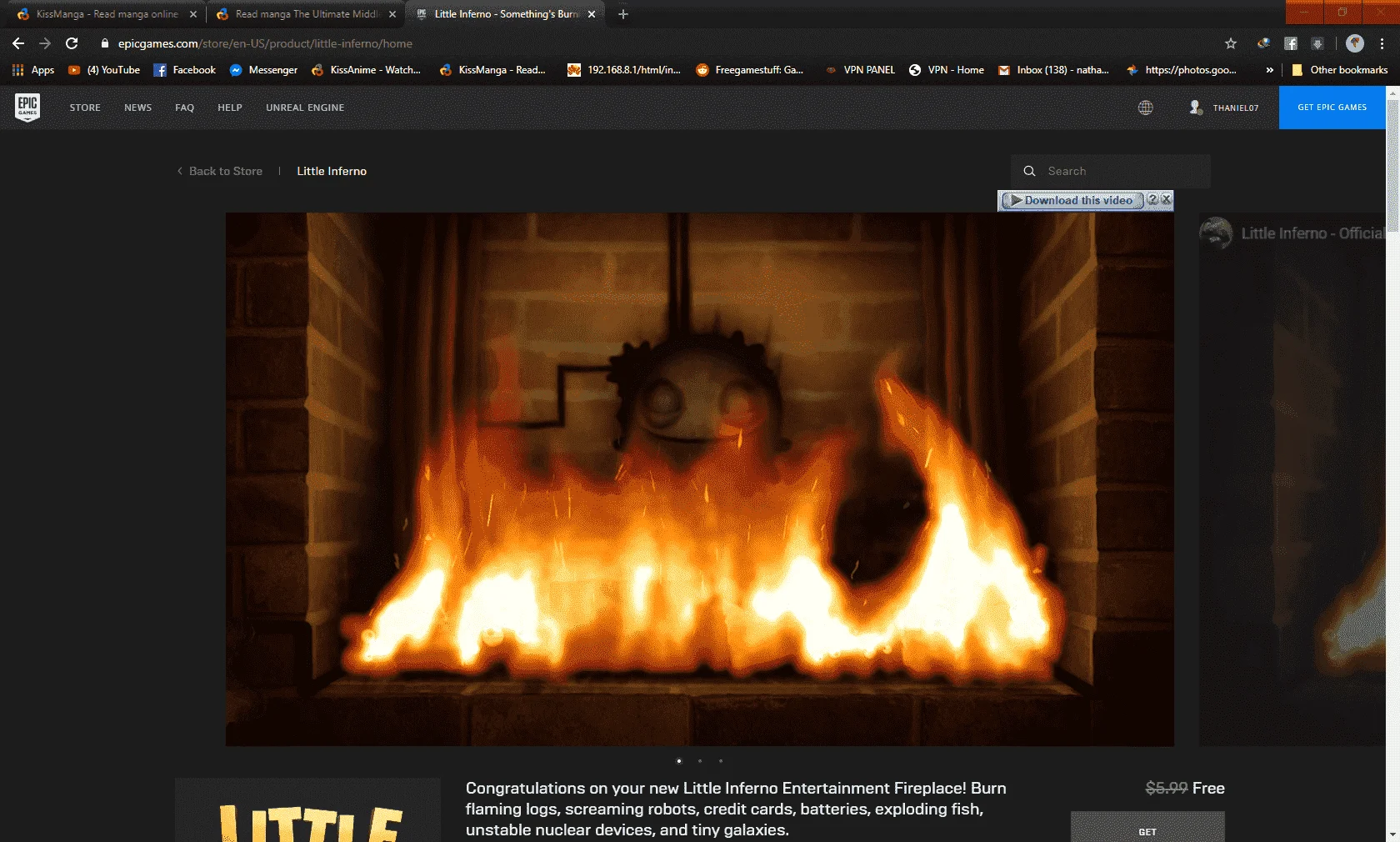Open the Other bookmarks folder
This screenshot has width=1400, height=842.
coord(1339,70)
